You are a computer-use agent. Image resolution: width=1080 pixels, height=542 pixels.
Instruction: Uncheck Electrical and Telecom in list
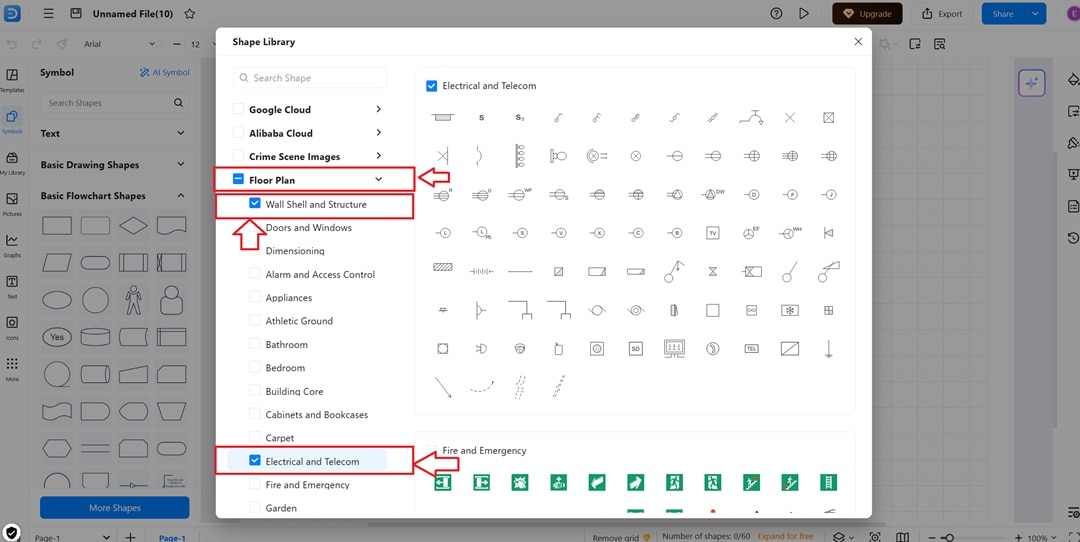[x=255, y=460]
